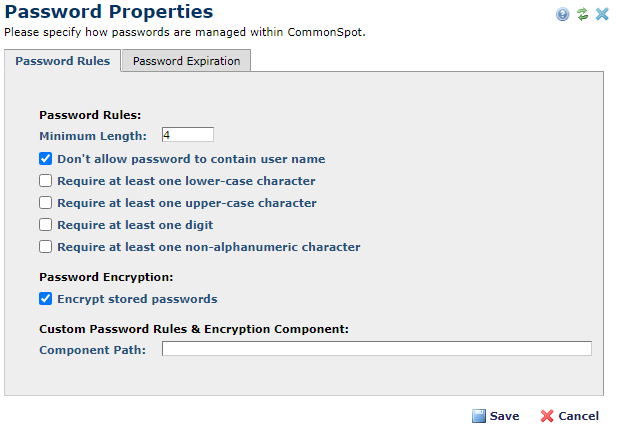Click the blue floppy disk Save icon
This screenshot has height=430, width=619.
(x=479, y=416)
